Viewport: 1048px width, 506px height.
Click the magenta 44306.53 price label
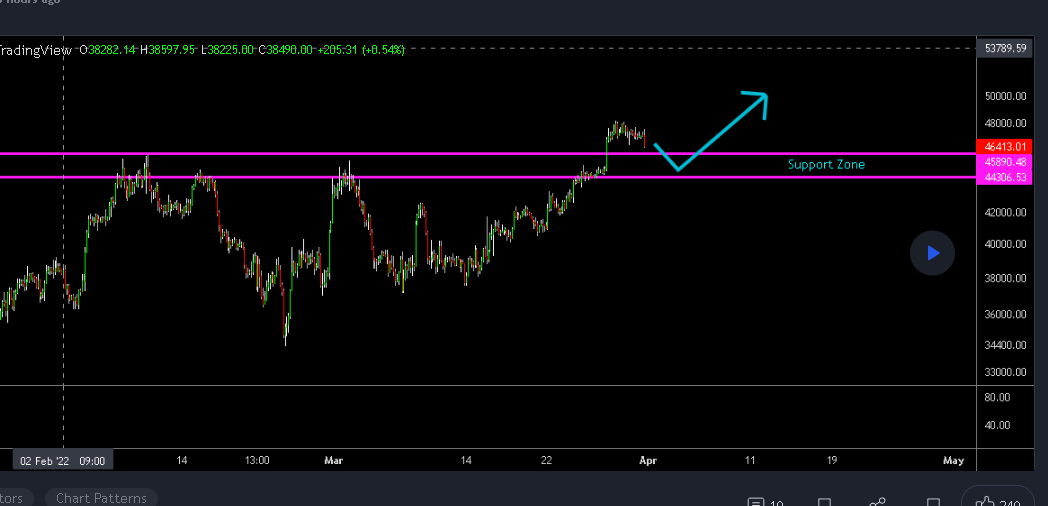point(1005,177)
